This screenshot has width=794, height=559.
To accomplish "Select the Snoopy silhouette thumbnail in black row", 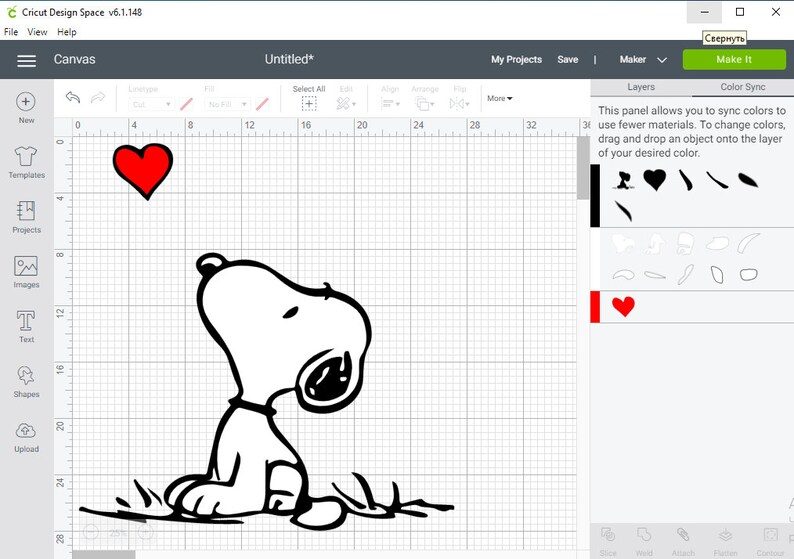I will pos(624,180).
